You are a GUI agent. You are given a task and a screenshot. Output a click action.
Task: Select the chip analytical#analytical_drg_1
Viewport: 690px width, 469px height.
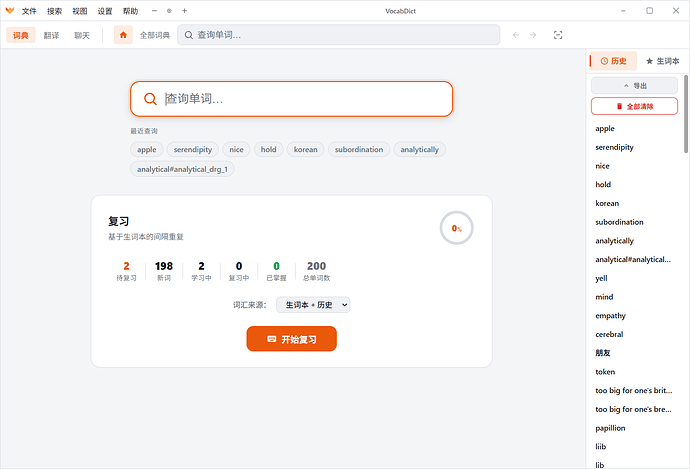point(182,169)
